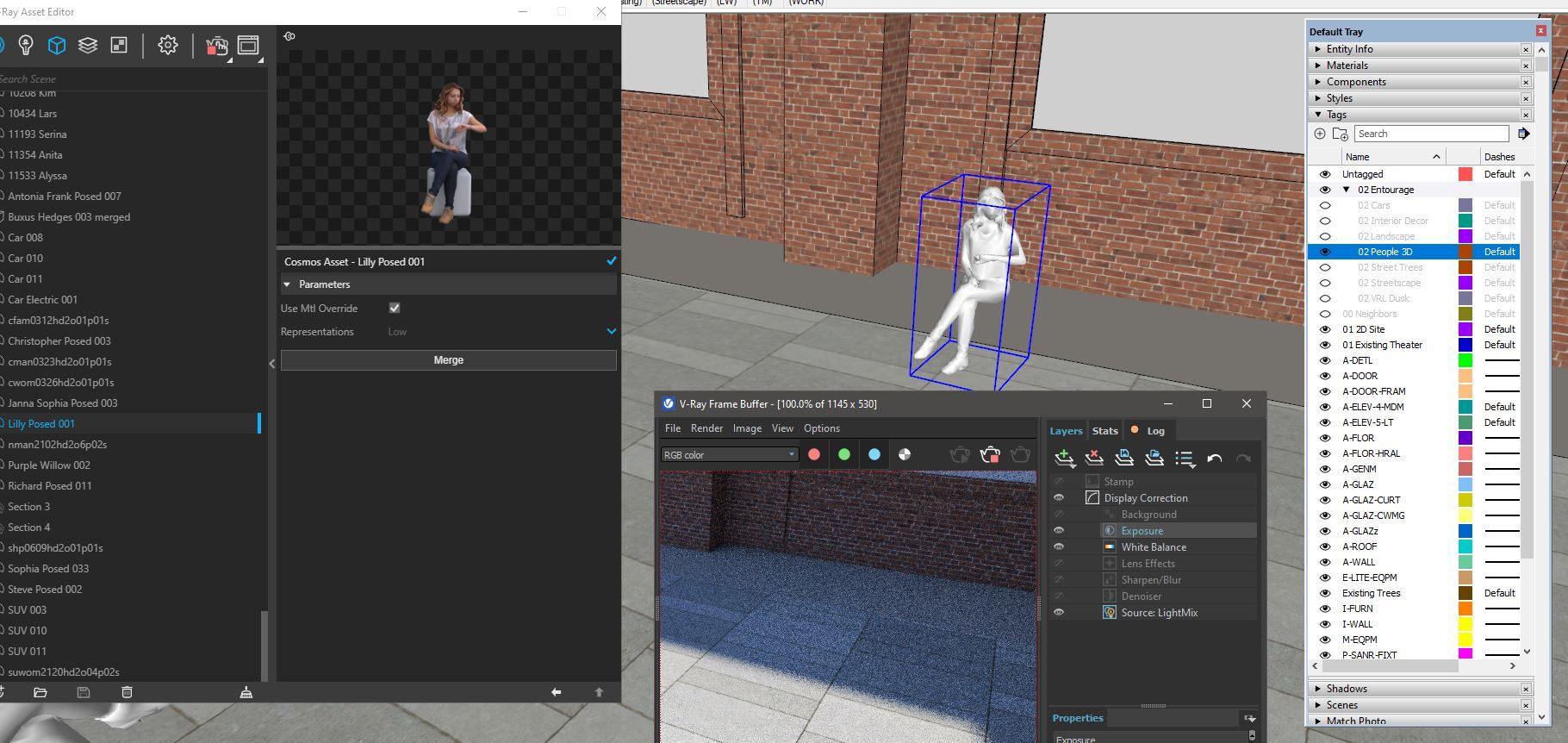Select the Purple Willow 002 asset
This screenshot has height=743, width=1568.
[x=49, y=465]
